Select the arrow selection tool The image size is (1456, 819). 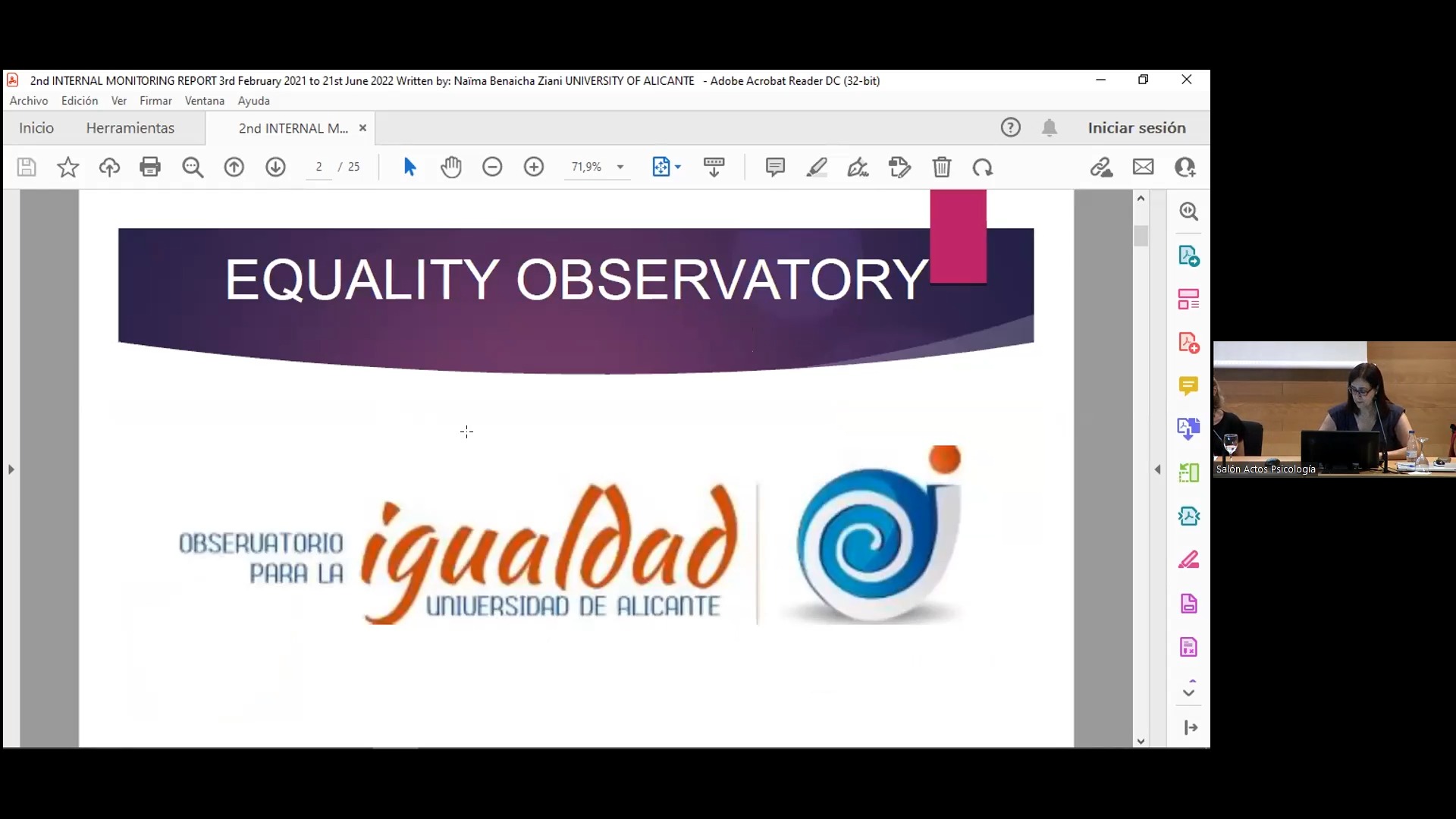[x=409, y=167]
